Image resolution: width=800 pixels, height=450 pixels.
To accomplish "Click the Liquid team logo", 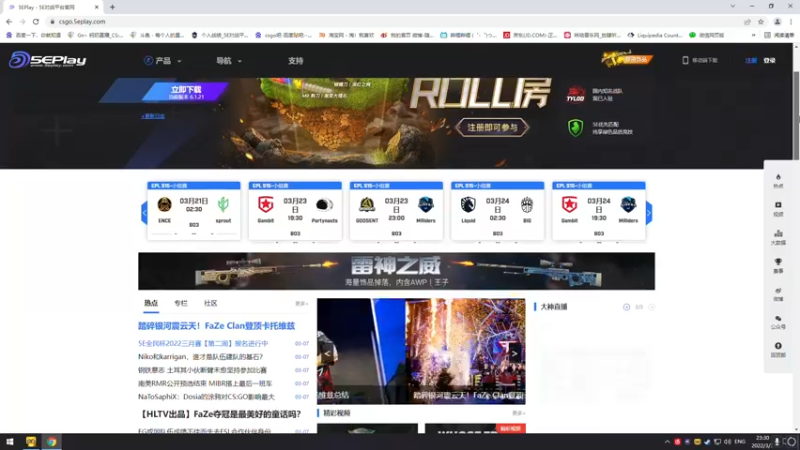I will pyautogui.click(x=468, y=205).
